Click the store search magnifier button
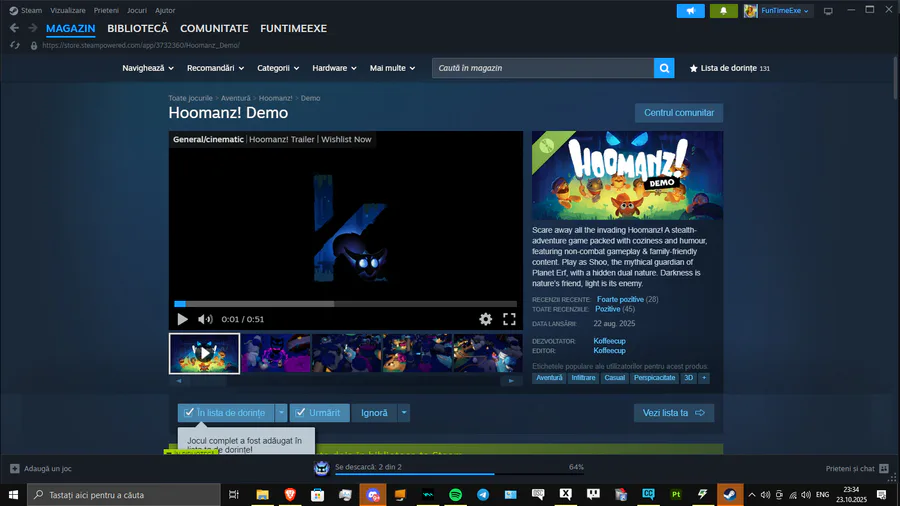Viewport: 900px width, 506px height. (664, 68)
